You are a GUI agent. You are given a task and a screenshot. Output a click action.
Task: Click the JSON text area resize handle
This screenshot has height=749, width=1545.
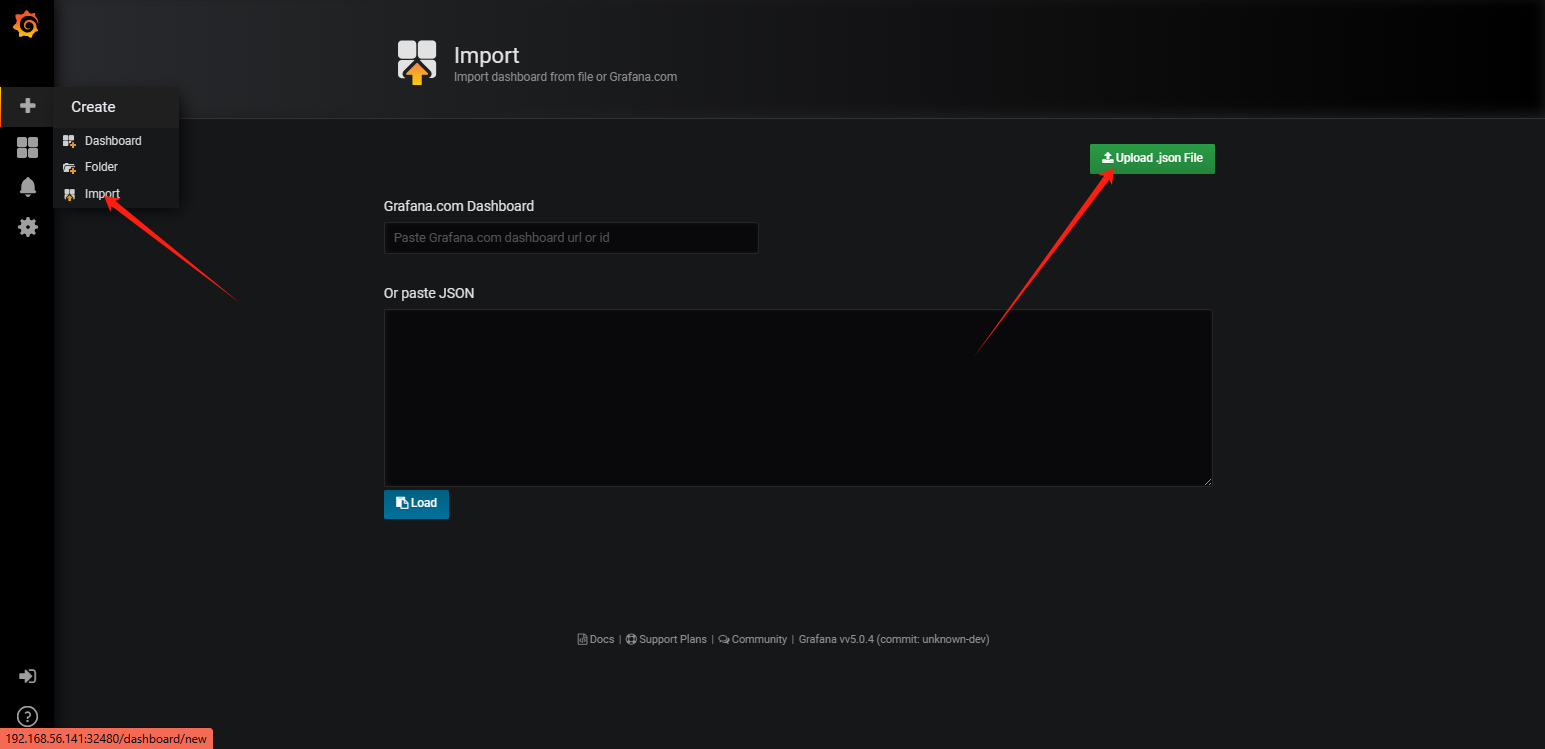[1207, 481]
